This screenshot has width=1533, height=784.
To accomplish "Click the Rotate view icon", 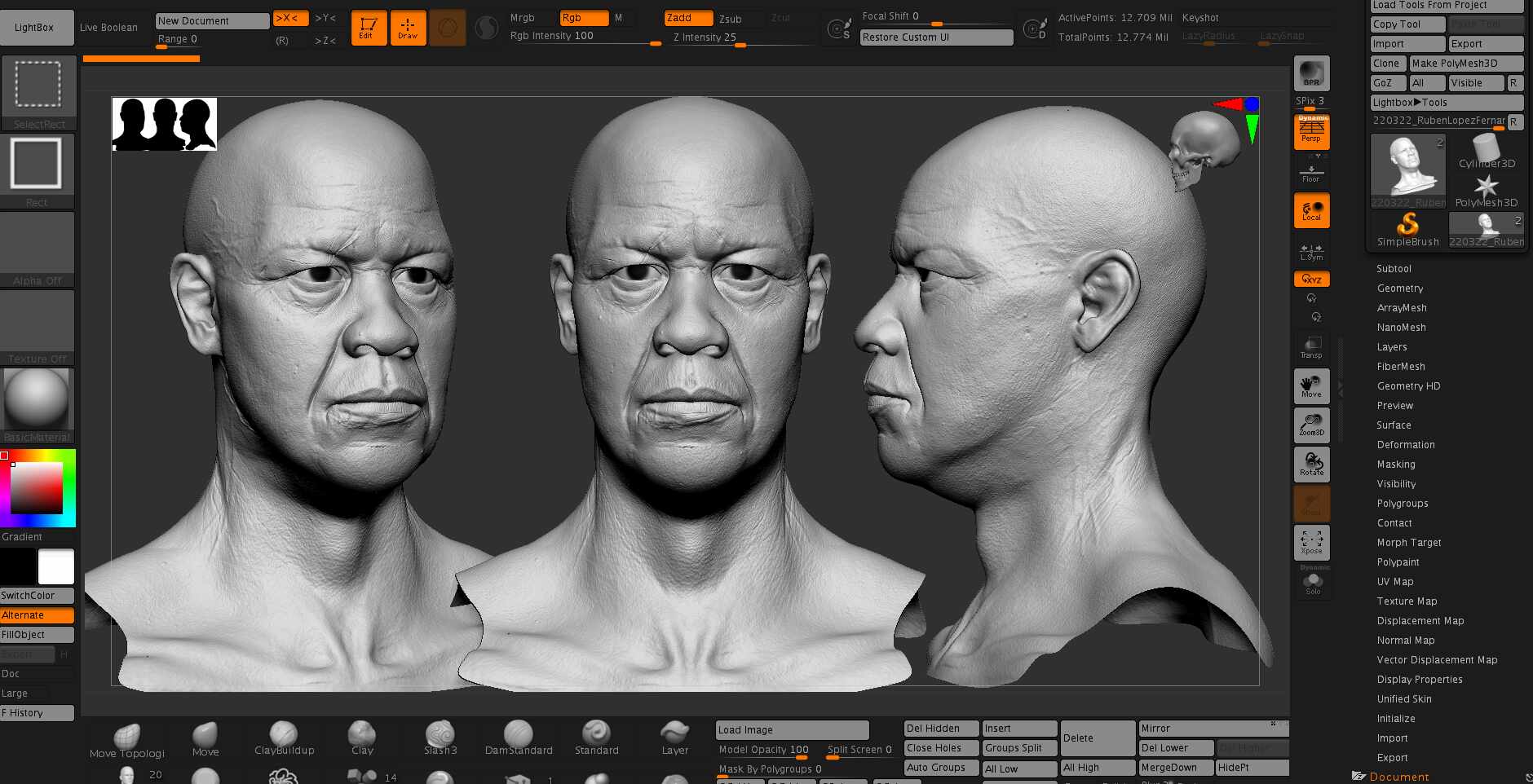I will [1311, 465].
